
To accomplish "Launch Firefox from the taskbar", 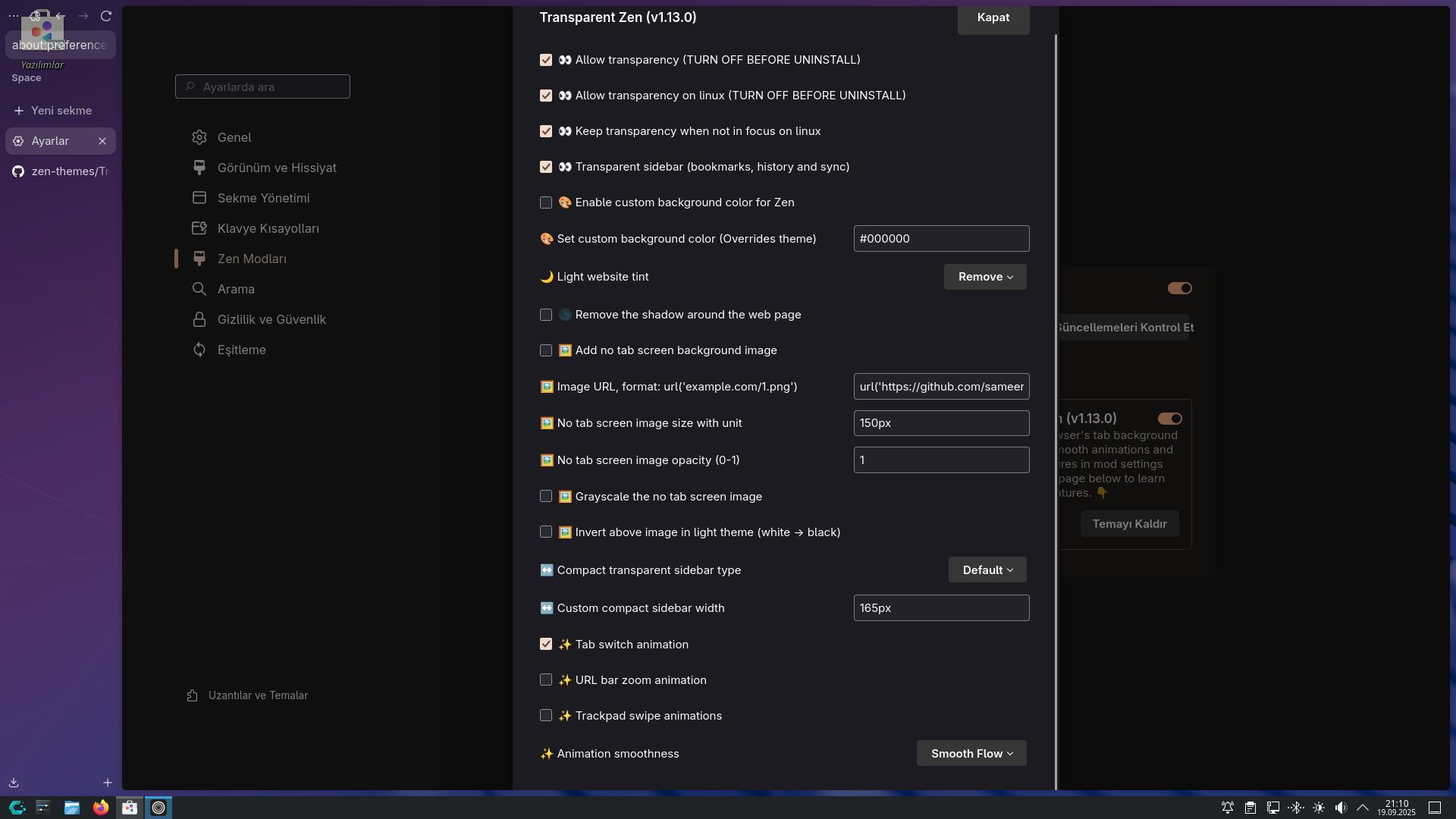I will point(101,808).
